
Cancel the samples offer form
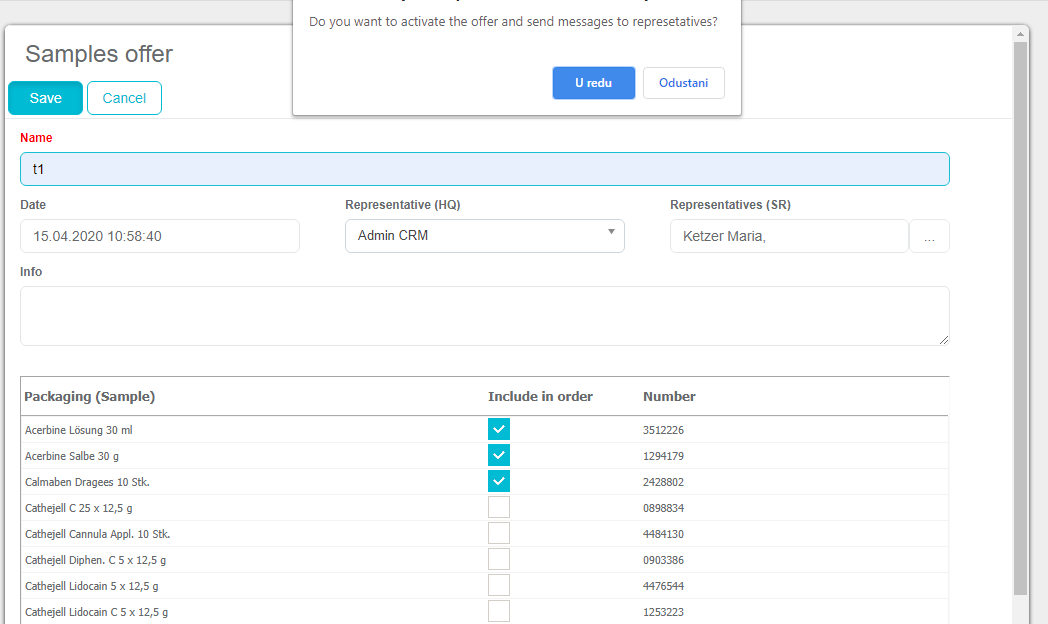coord(124,98)
